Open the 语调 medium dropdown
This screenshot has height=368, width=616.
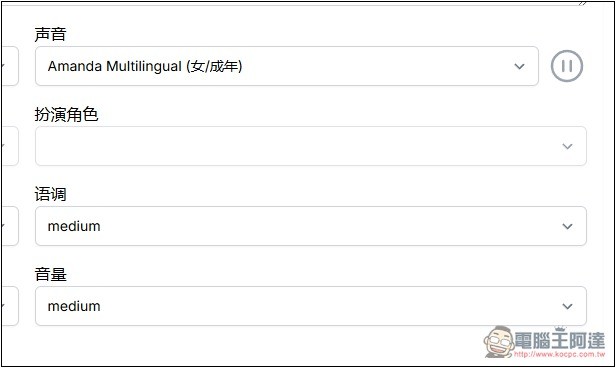coord(311,226)
